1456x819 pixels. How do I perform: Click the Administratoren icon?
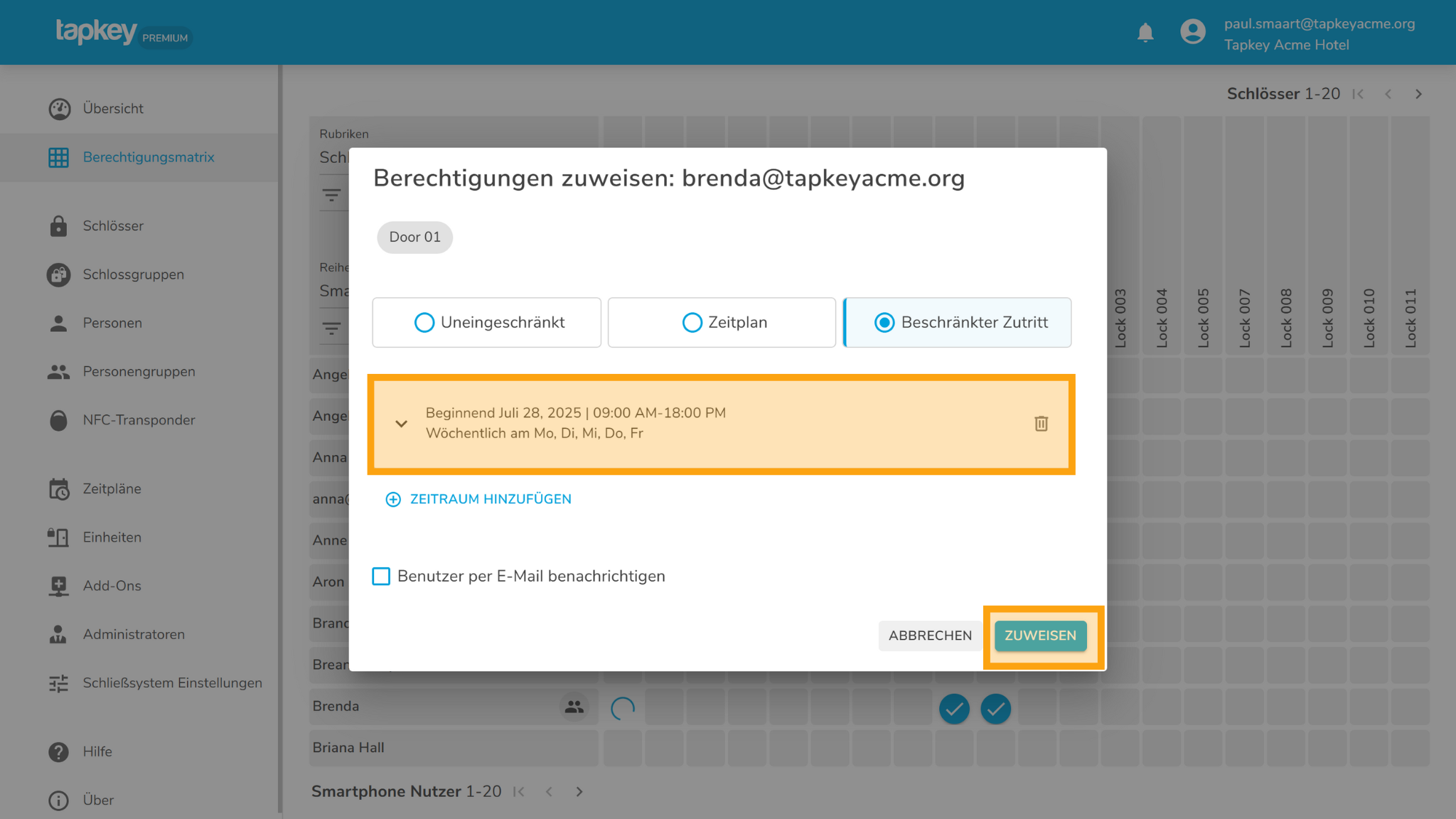pyautogui.click(x=58, y=634)
